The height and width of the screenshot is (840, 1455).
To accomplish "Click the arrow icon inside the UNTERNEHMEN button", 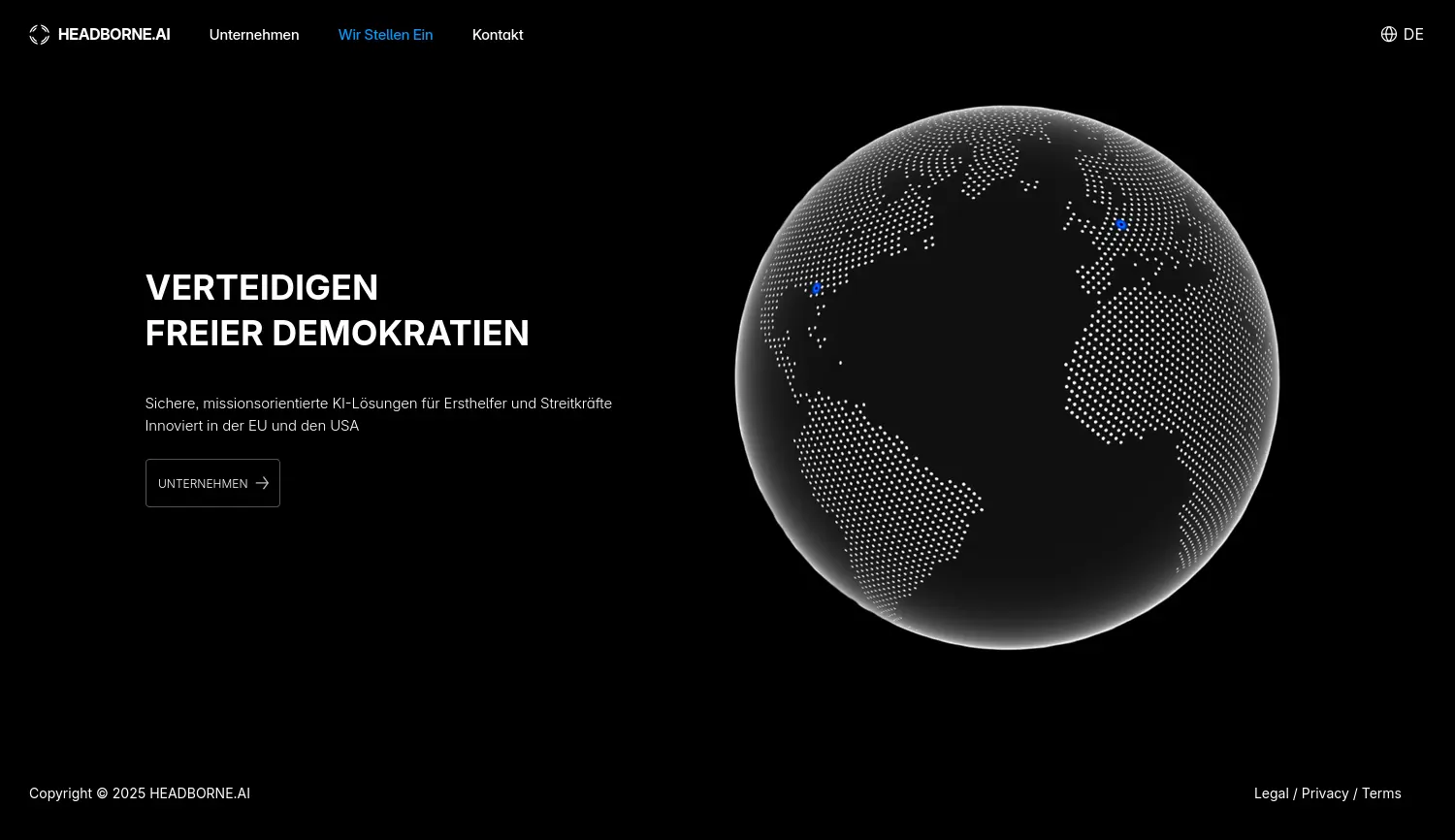I will click(262, 483).
